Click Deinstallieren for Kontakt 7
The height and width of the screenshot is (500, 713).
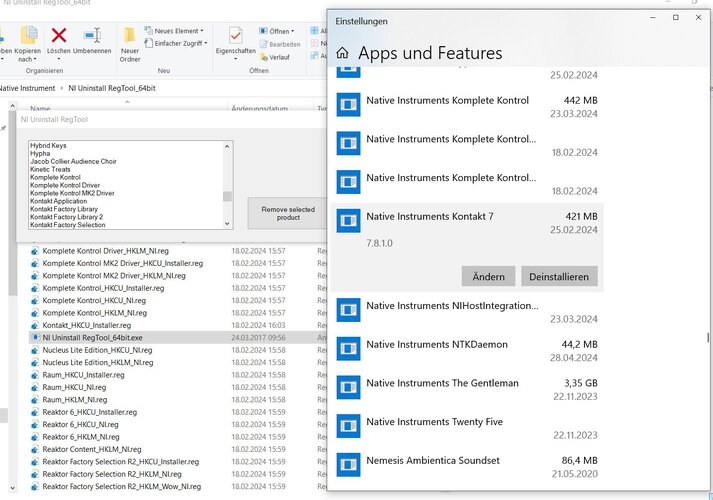tap(559, 276)
